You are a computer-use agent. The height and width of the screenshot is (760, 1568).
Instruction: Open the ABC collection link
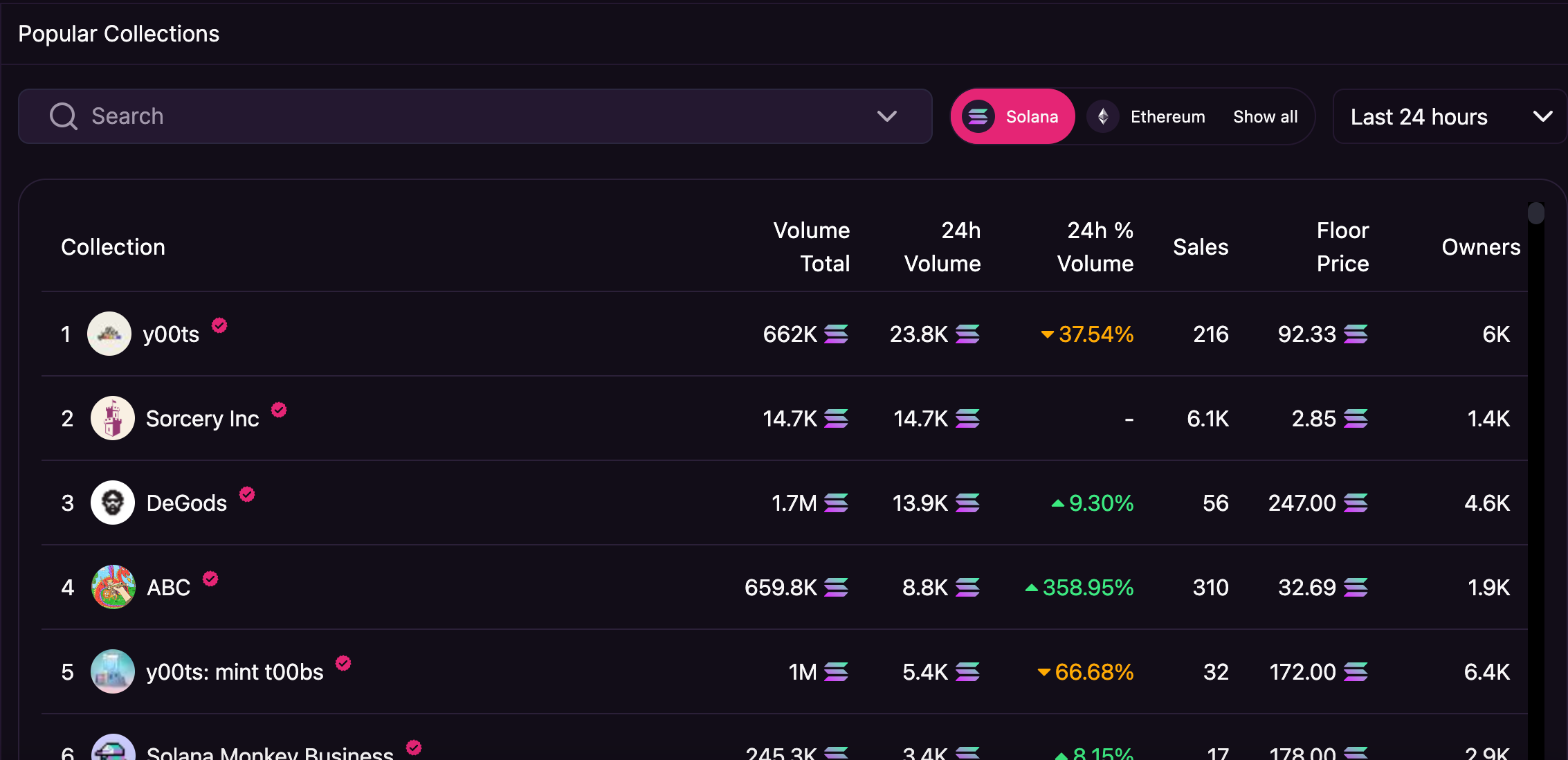point(168,588)
